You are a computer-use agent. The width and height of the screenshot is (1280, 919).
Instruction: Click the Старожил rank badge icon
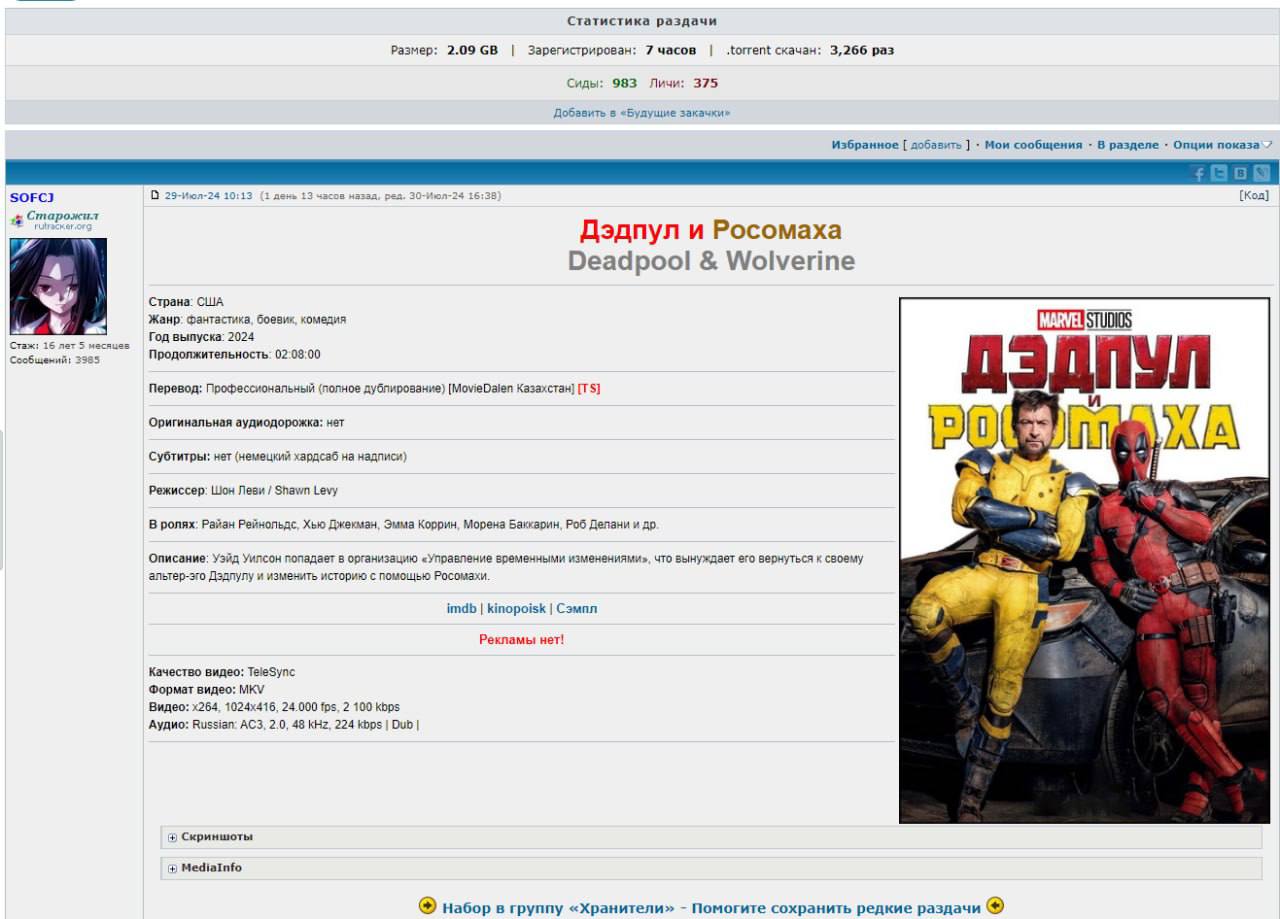coord(17,221)
